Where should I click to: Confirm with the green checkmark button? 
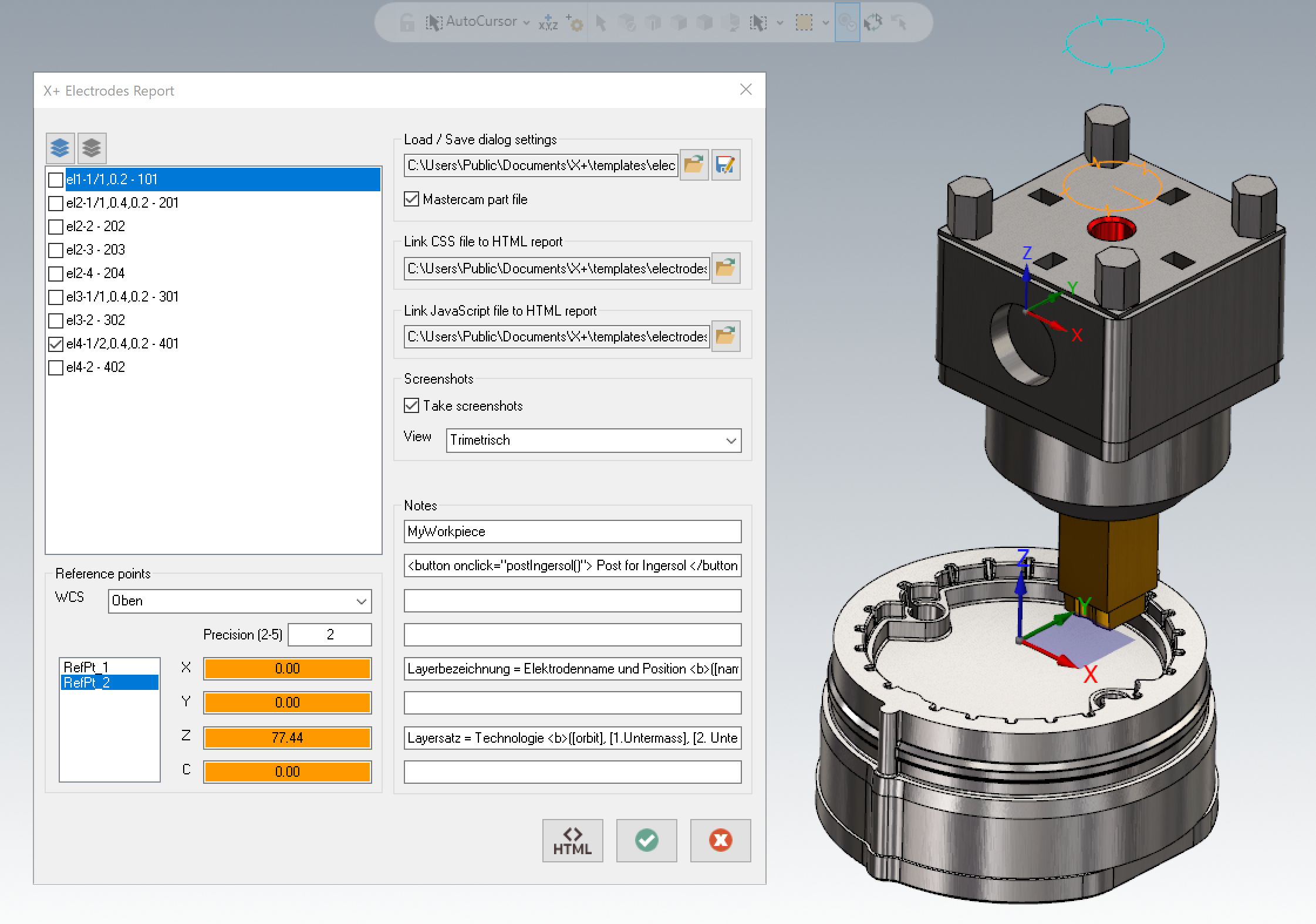click(646, 840)
